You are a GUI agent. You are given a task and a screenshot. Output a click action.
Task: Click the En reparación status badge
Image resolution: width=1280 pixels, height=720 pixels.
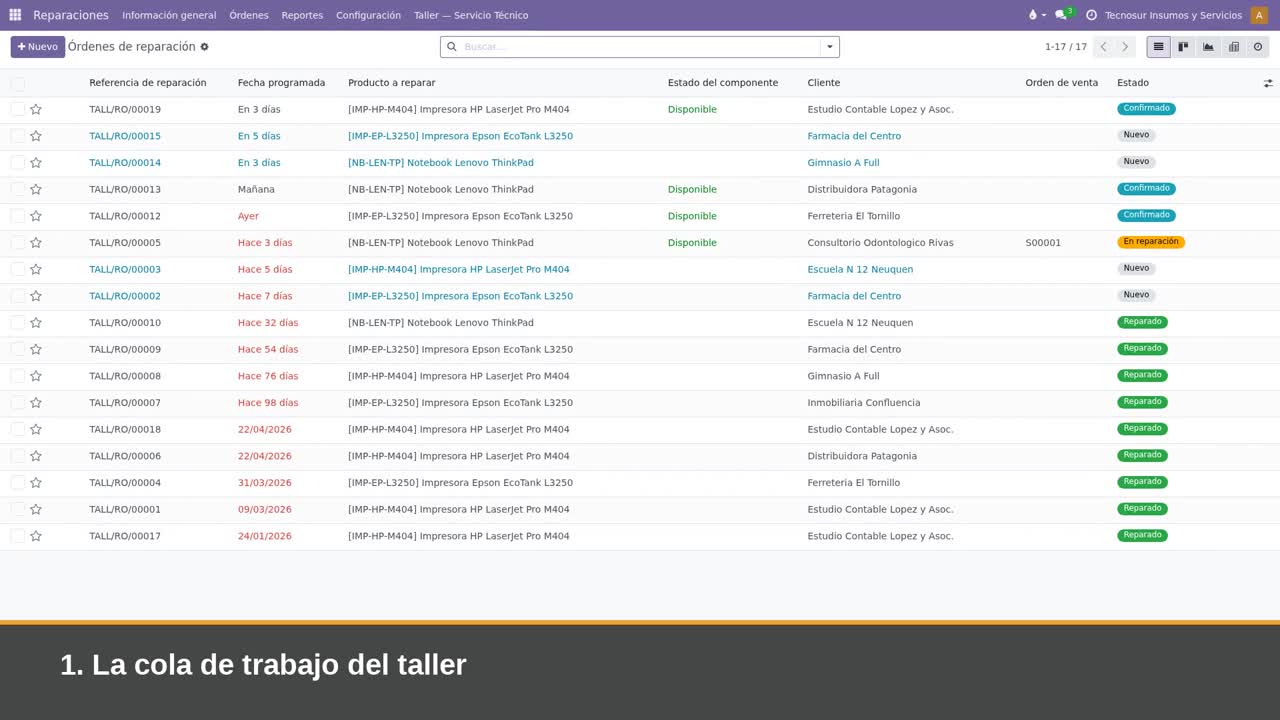[x=1151, y=242]
